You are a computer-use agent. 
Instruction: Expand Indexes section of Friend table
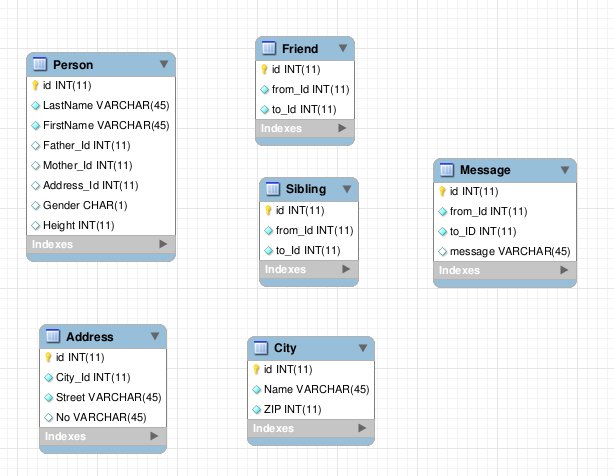[342, 128]
